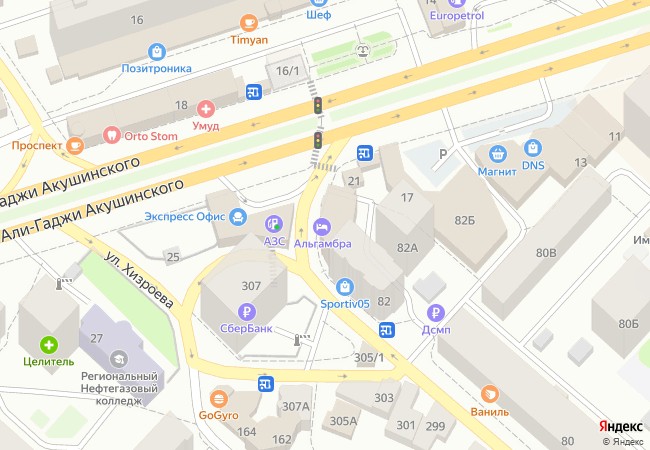Click the АЗС fuel station icon

tap(274, 224)
